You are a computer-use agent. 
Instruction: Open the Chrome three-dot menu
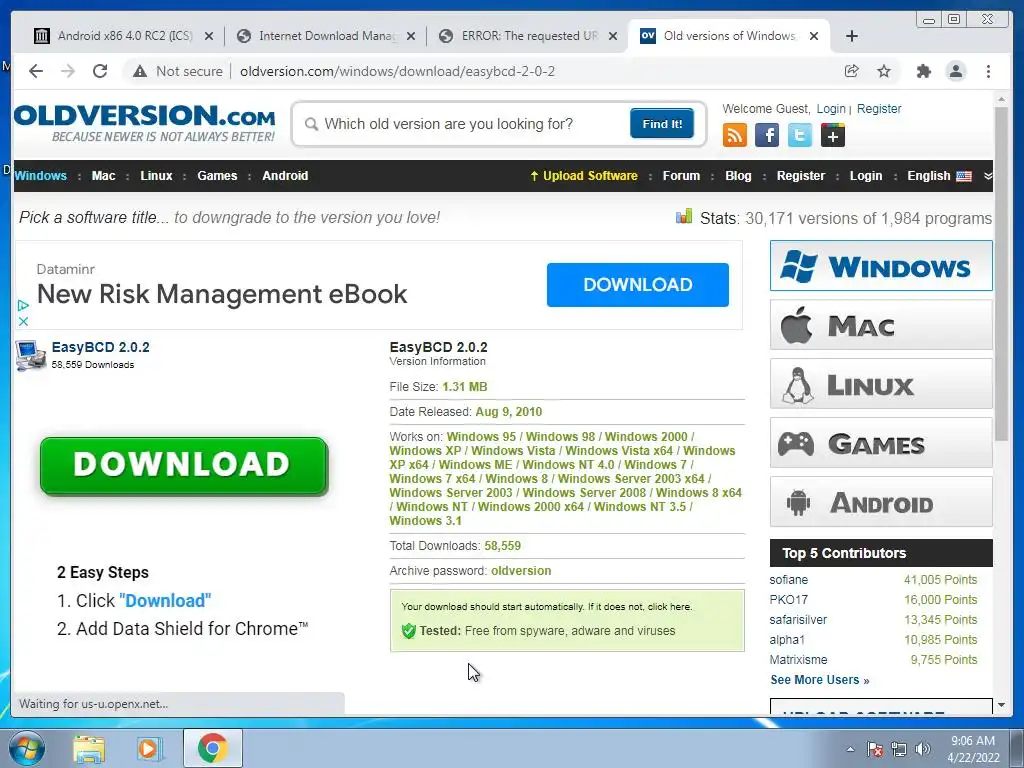[988, 71]
